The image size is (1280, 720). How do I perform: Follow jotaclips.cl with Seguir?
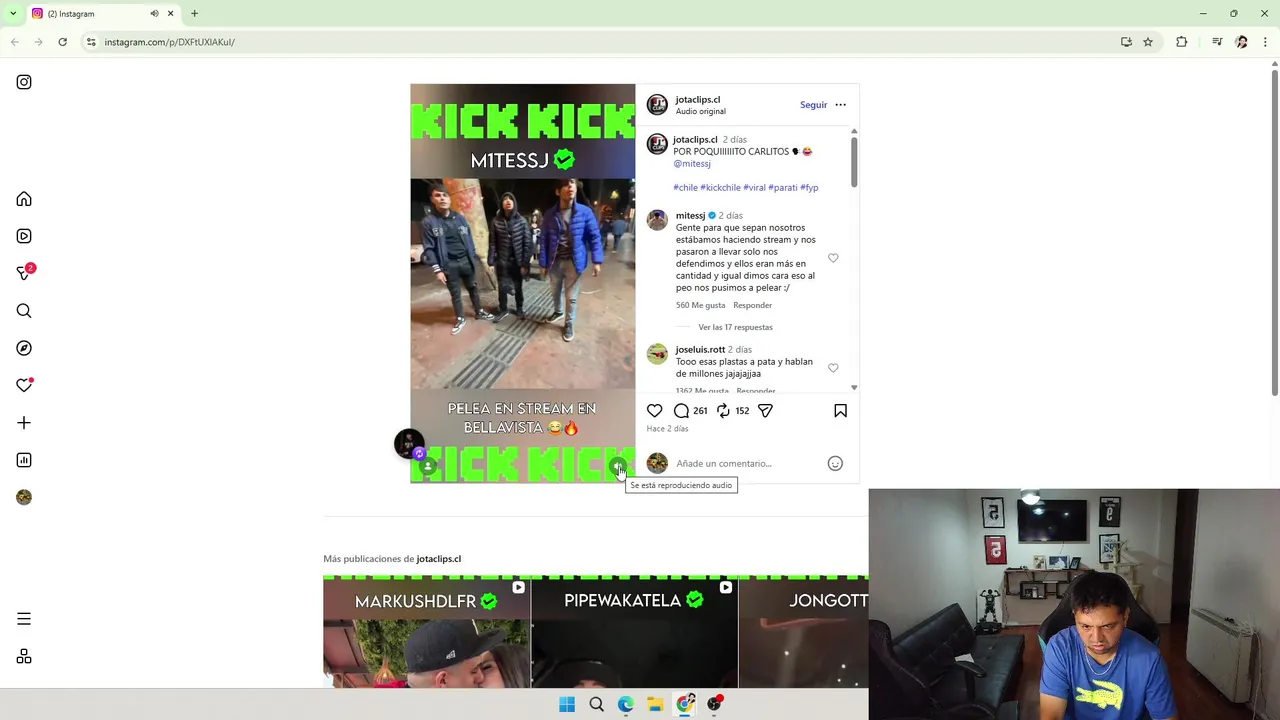click(x=813, y=105)
